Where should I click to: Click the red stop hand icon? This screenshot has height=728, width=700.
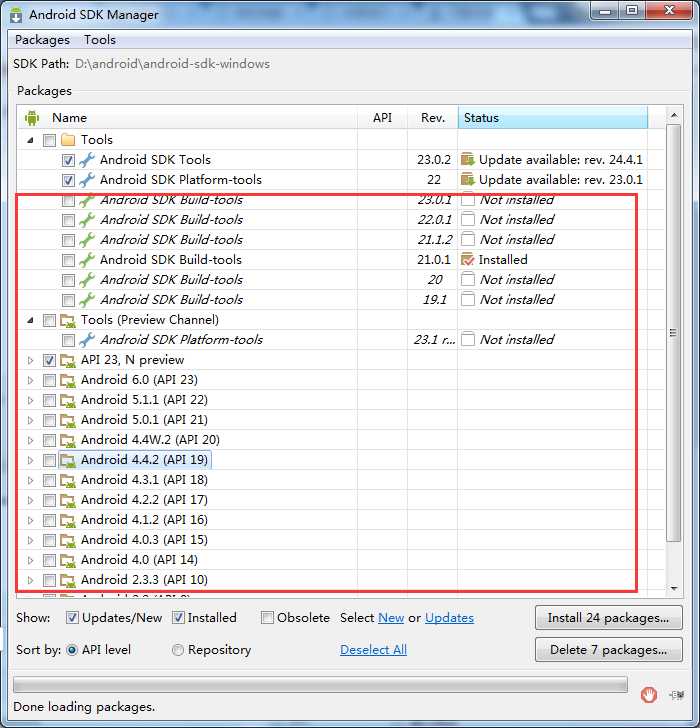click(x=648, y=695)
